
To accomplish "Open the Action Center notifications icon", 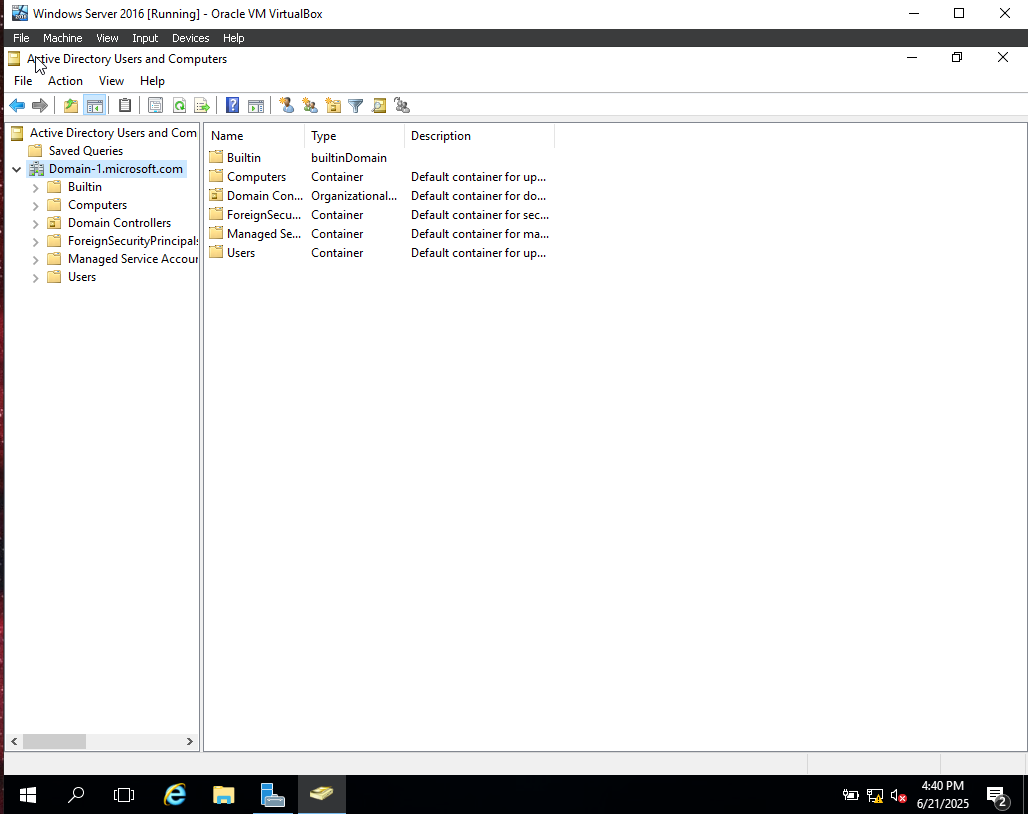I will point(997,796).
